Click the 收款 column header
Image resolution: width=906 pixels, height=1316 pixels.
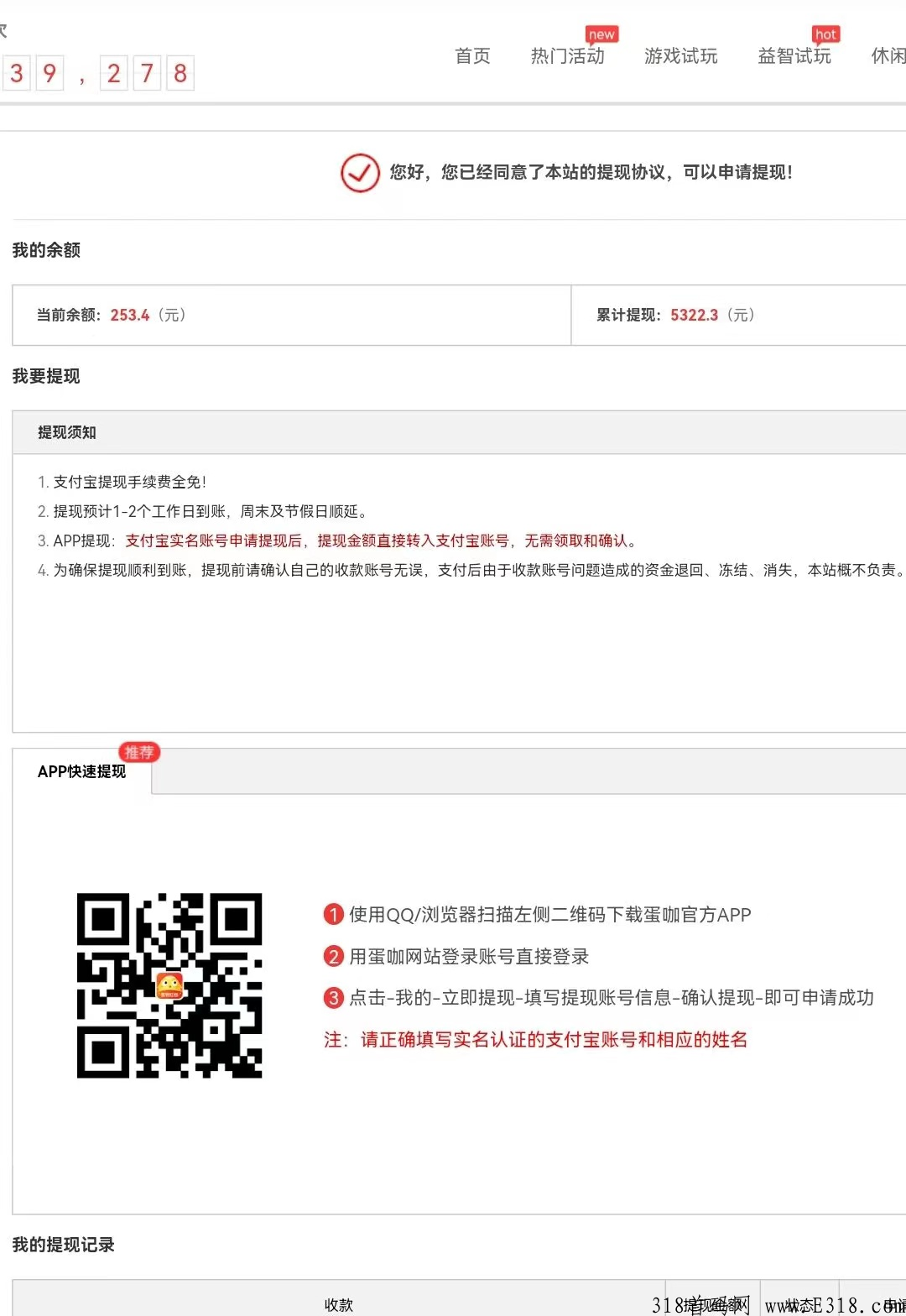tap(339, 1304)
